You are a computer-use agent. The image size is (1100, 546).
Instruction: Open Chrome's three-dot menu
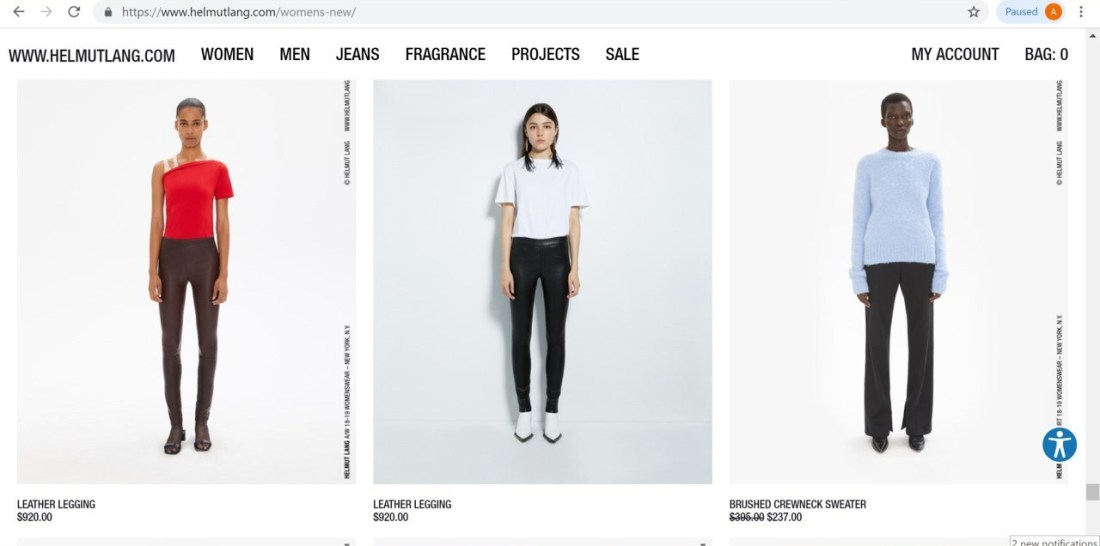point(1081,12)
